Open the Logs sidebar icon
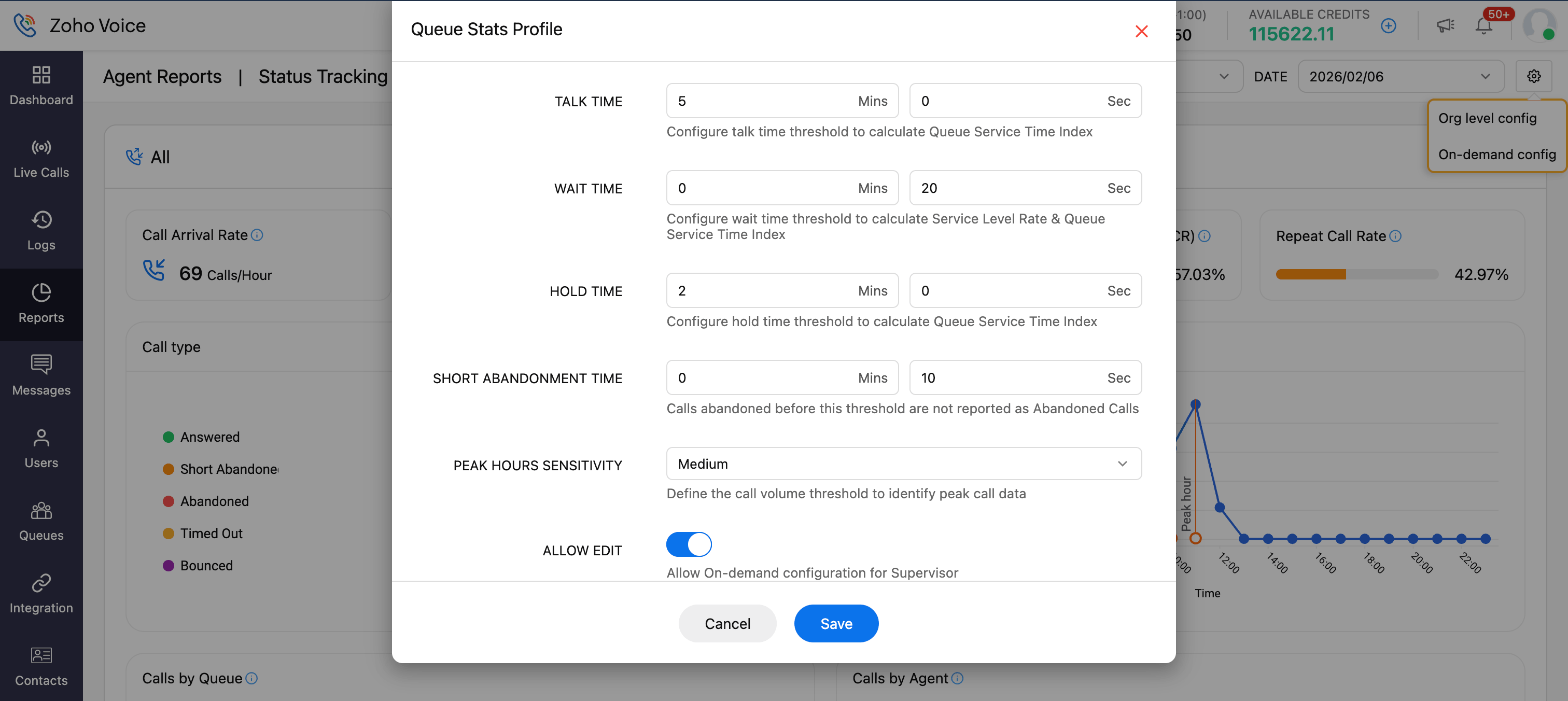Viewport: 1568px width, 701px height. pos(41,231)
